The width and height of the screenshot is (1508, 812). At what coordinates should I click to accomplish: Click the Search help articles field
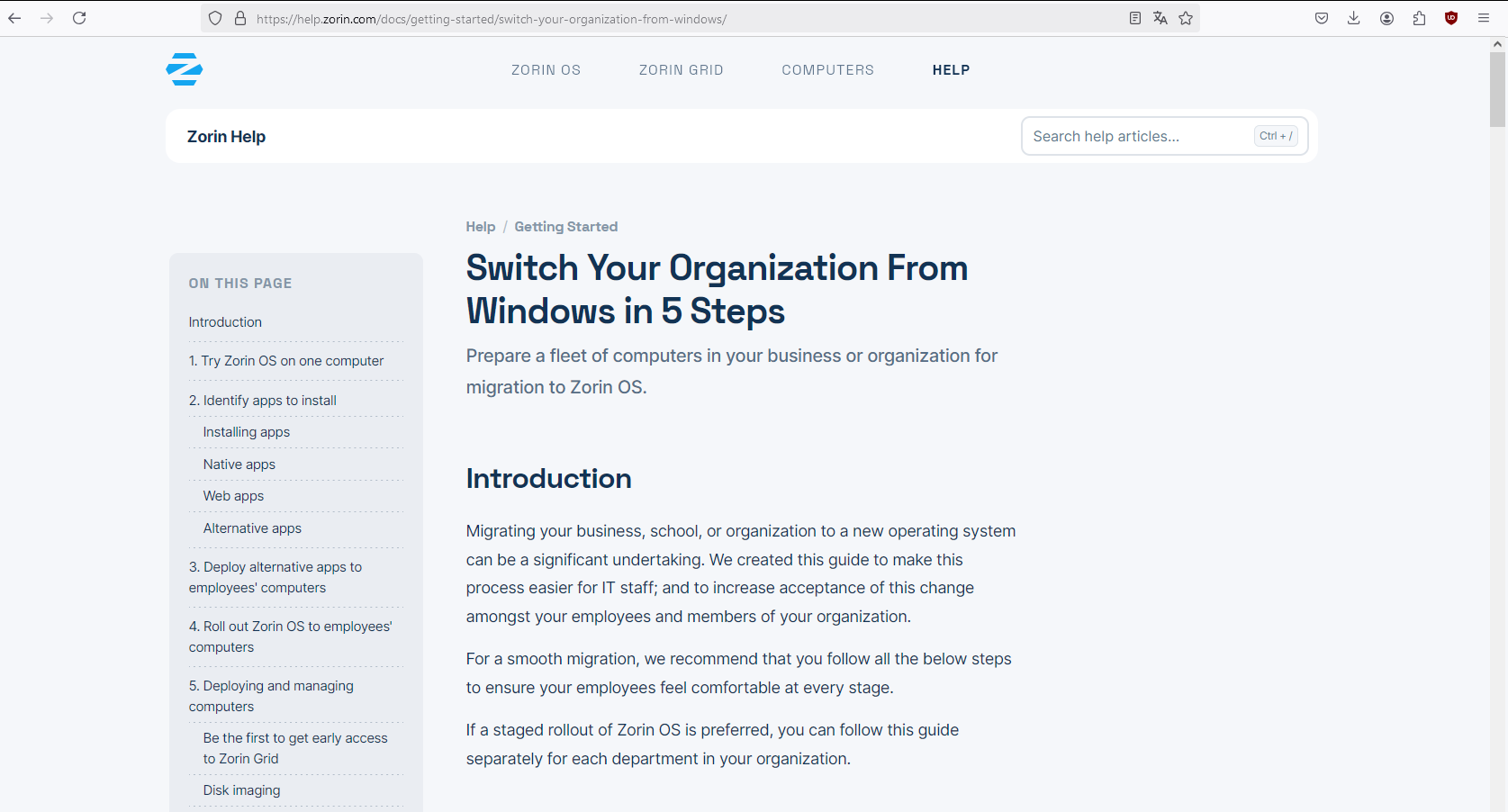pyautogui.click(x=1139, y=136)
